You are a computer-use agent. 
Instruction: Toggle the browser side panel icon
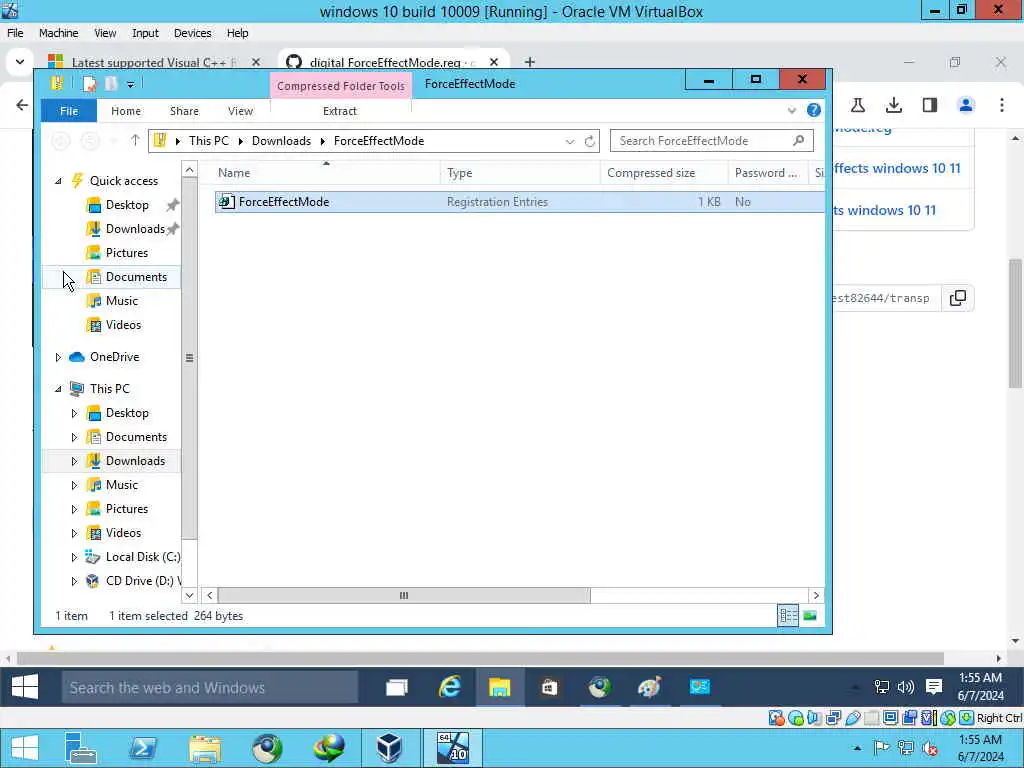click(929, 105)
